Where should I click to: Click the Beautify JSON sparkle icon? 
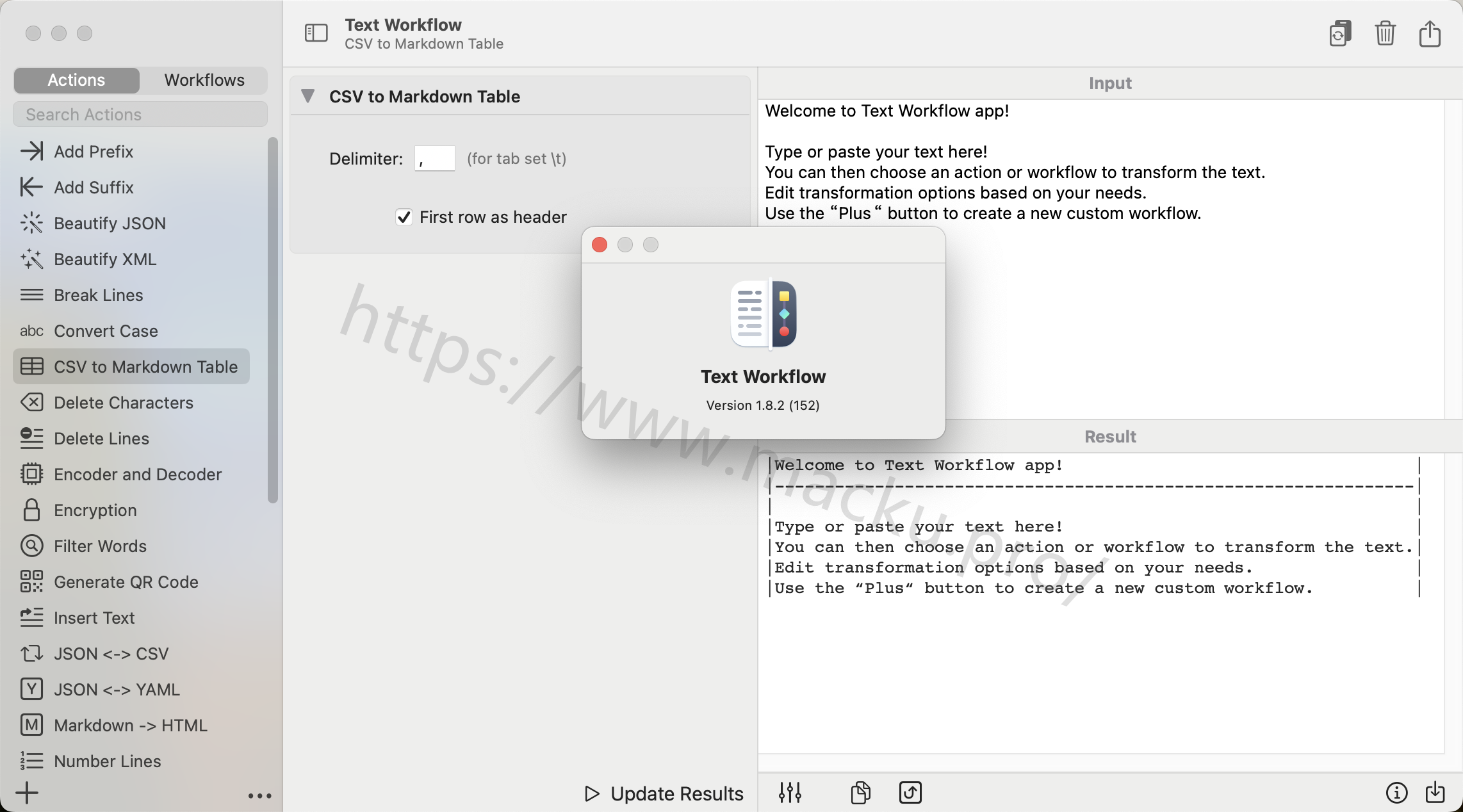tap(31, 223)
